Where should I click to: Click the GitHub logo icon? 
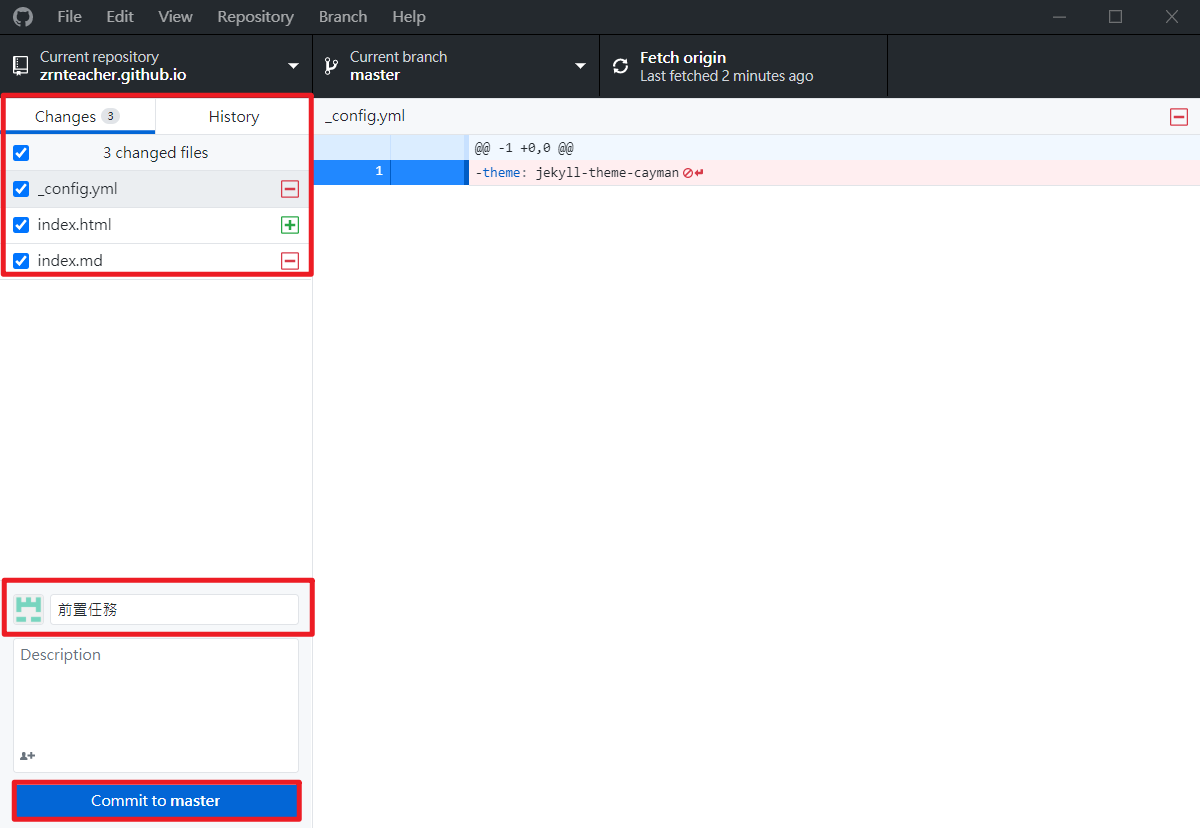point(22,17)
